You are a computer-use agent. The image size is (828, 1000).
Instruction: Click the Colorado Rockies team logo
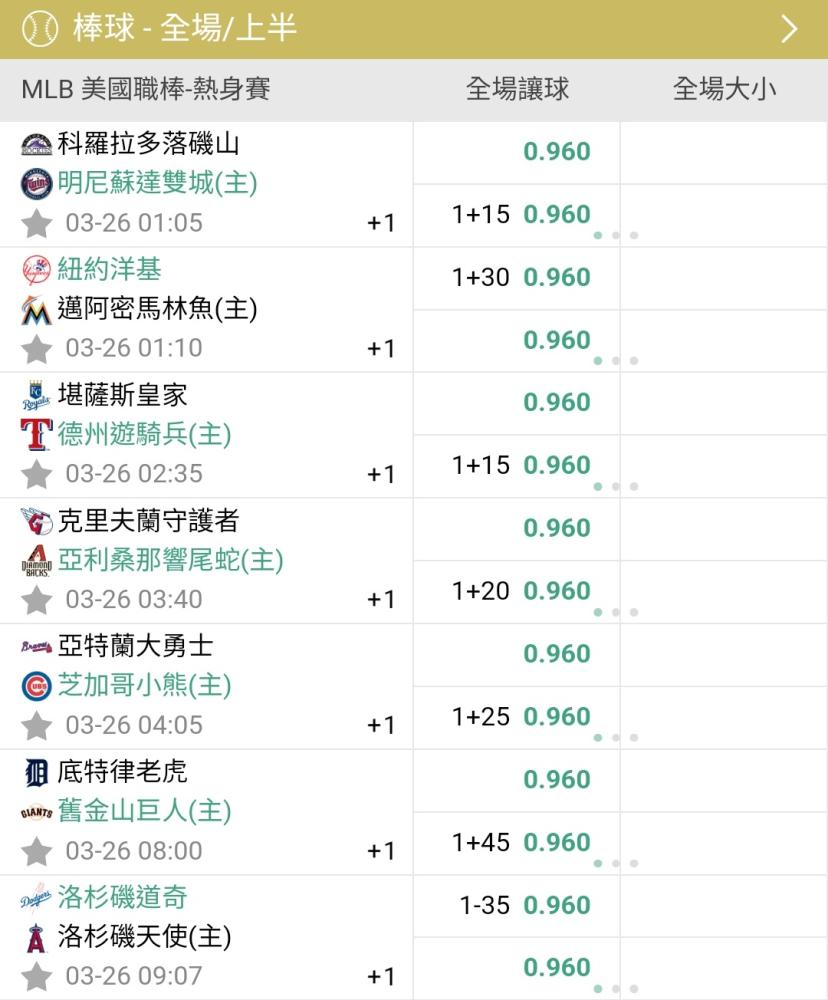[x=36, y=144]
